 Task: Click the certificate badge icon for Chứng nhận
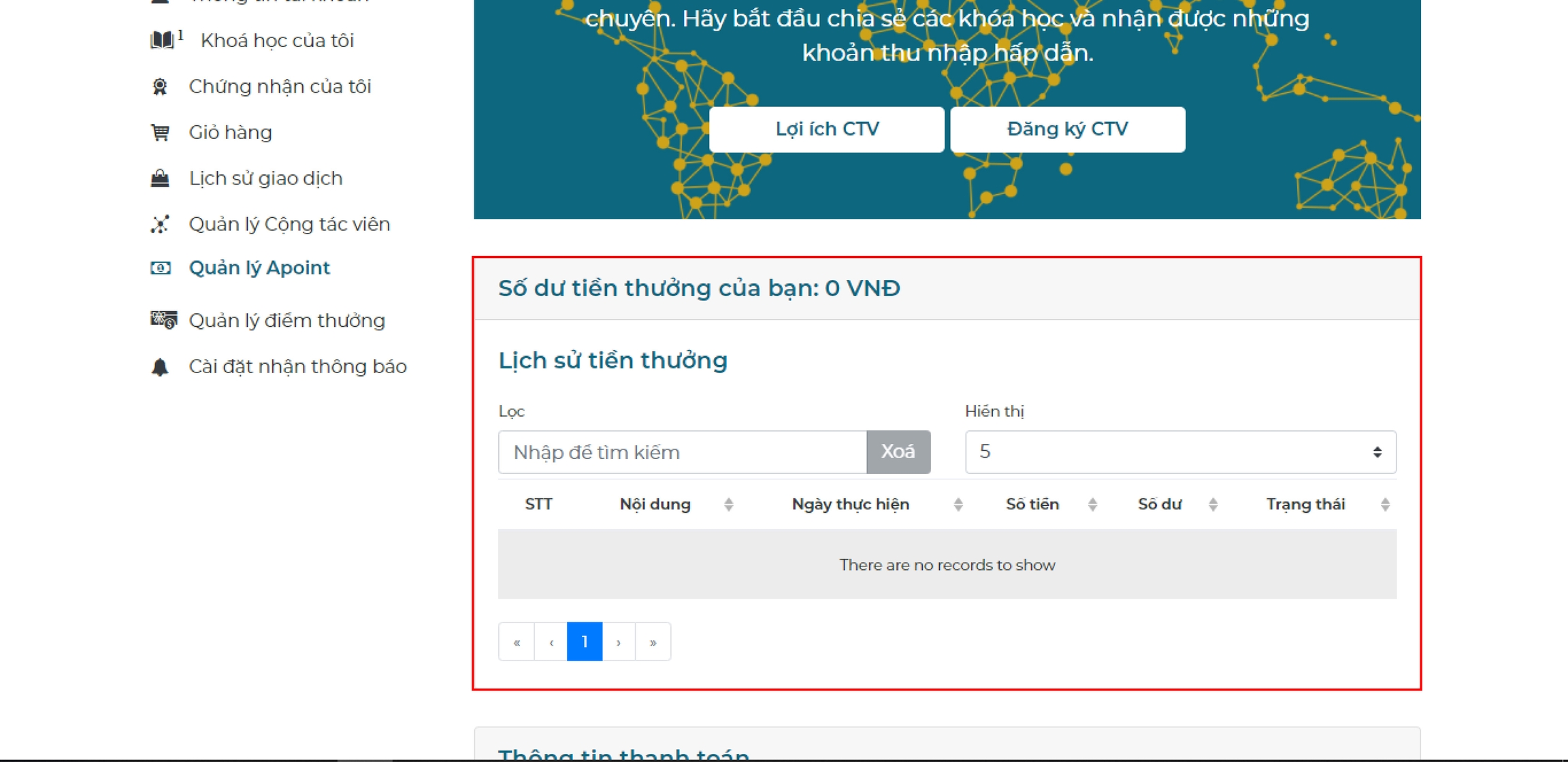(160, 86)
